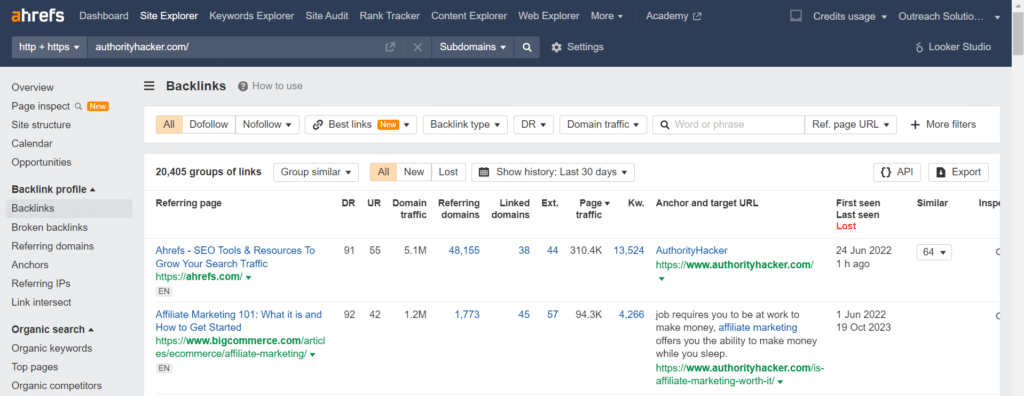Open the Domain traffic dropdown
Viewport: 1024px width, 396px height.
point(603,124)
